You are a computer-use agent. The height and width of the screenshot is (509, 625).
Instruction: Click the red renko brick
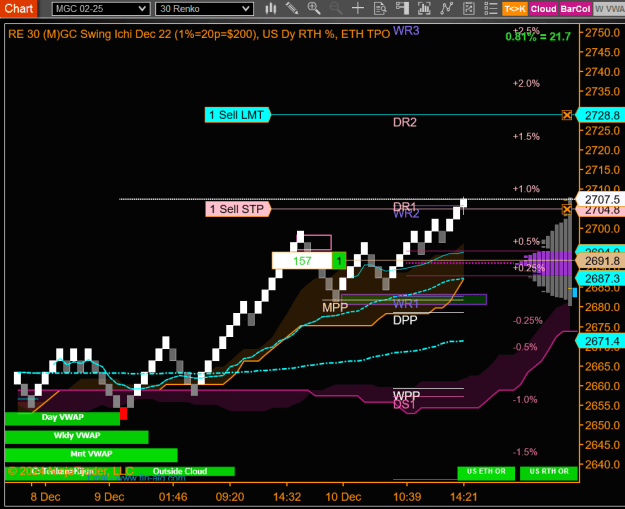(124, 413)
